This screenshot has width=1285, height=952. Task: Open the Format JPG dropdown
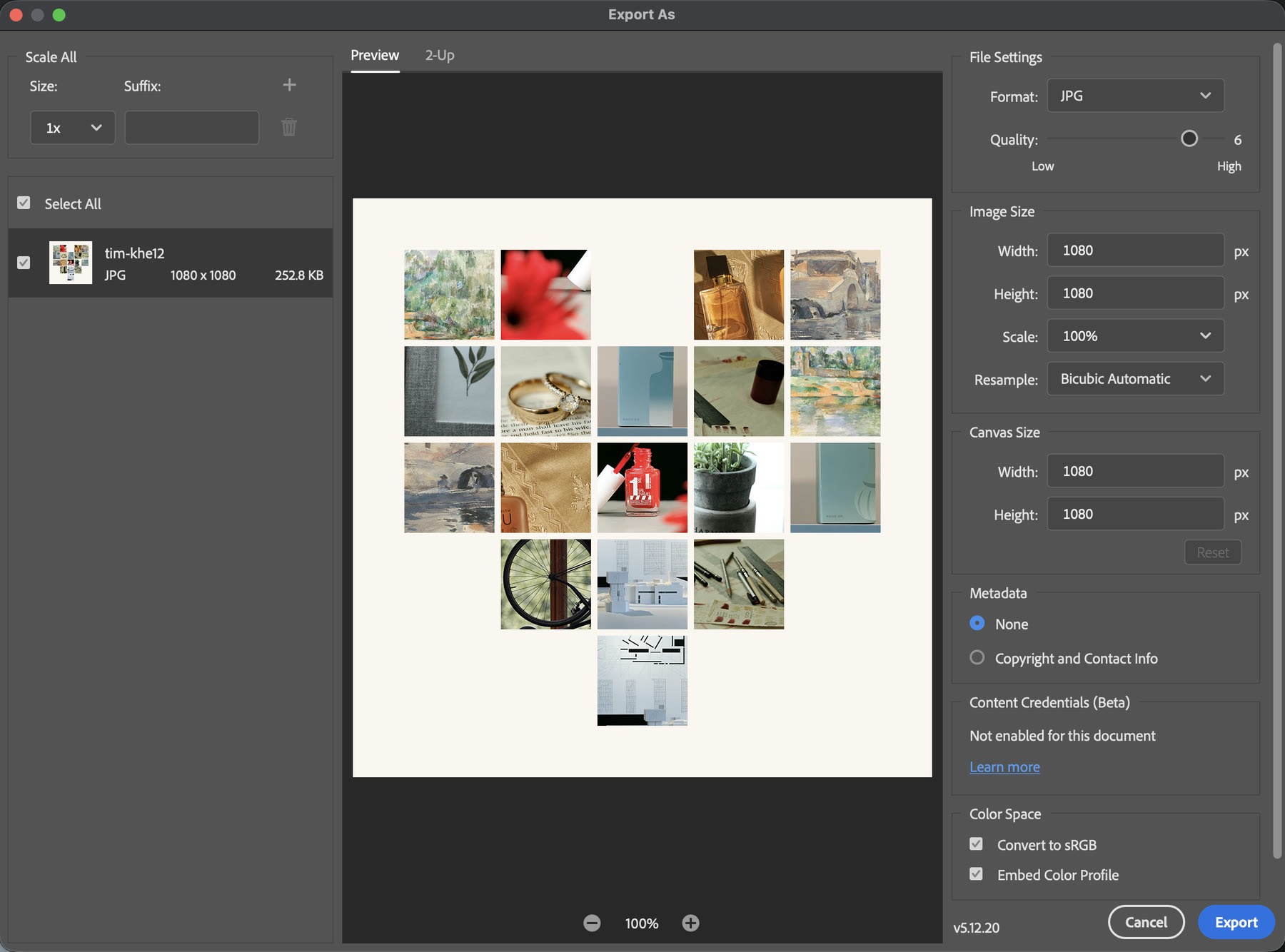point(1135,96)
